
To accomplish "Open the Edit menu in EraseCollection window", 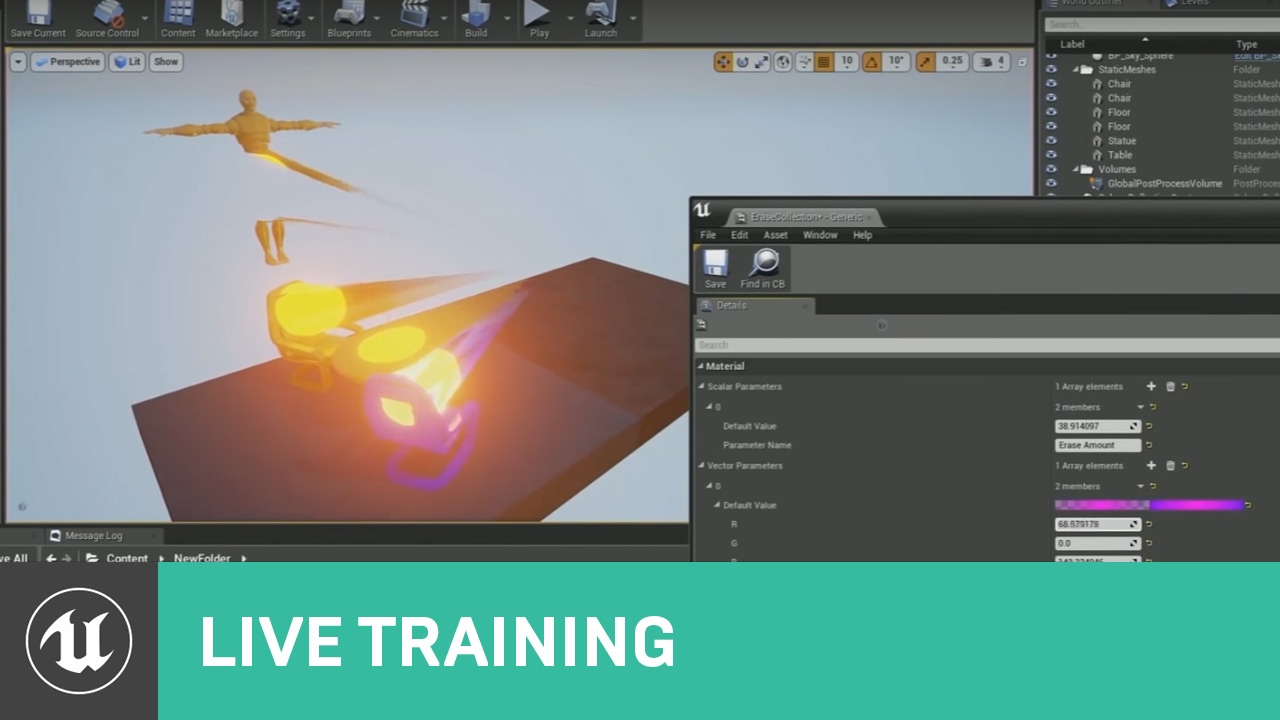I will pyautogui.click(x=739, y=235).
